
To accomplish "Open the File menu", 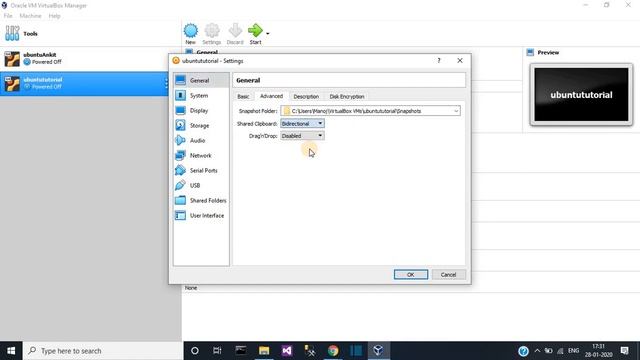I will pos(8,16).
